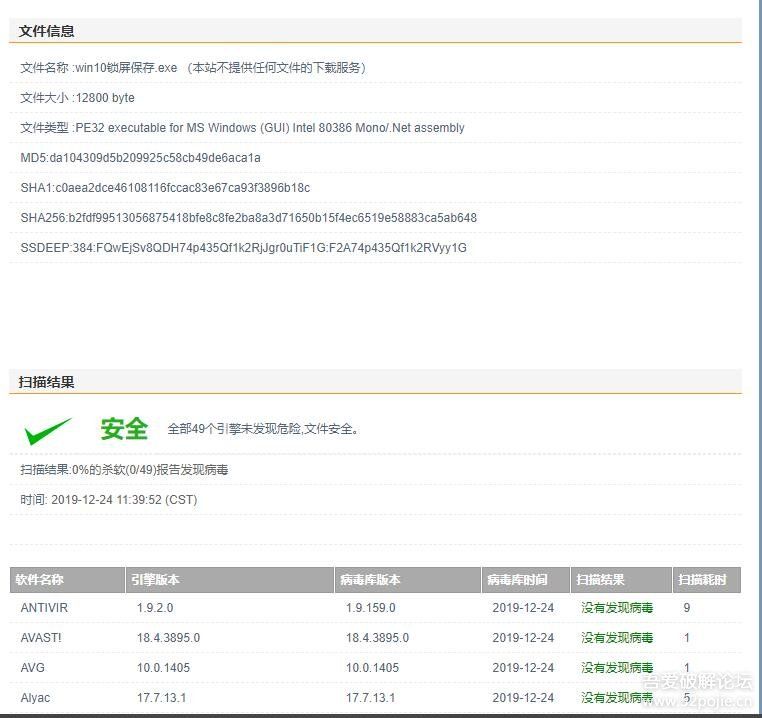The width and height of the screenshot is (762, 718).
Task: Select AVAST! scan time value 1
Action: 687,638
